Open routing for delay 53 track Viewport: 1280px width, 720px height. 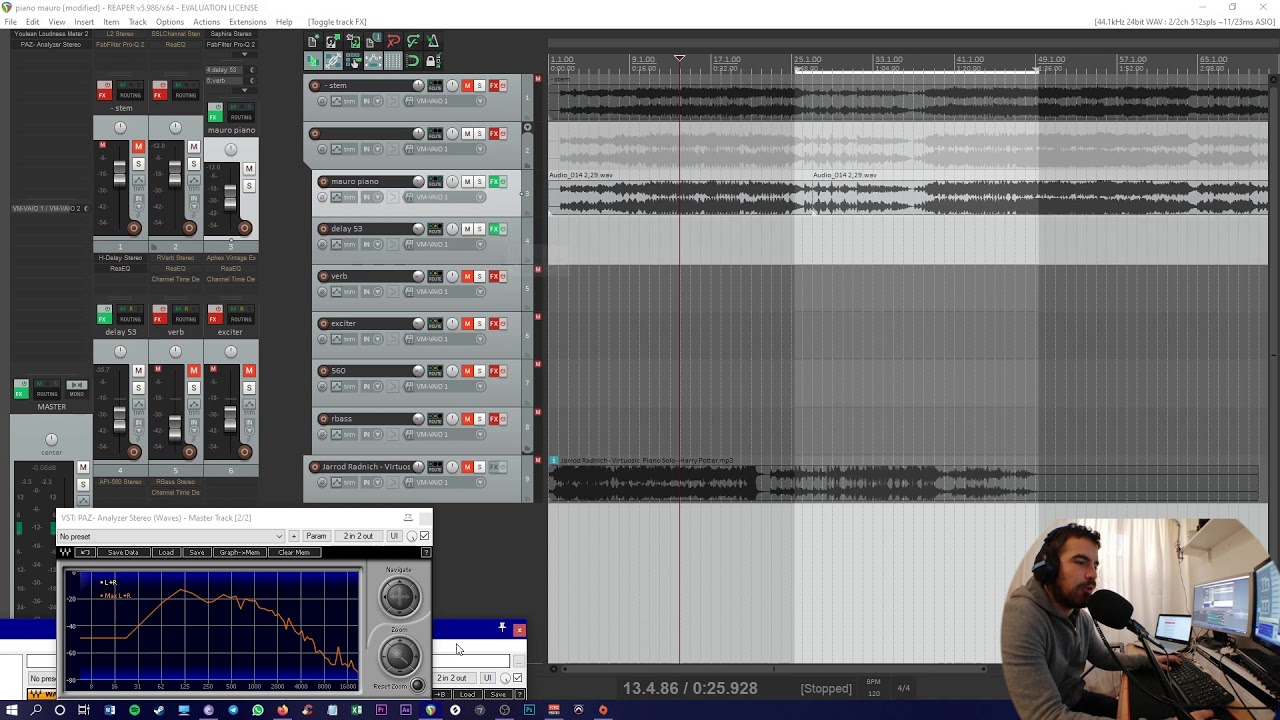[x=435, y=229]
